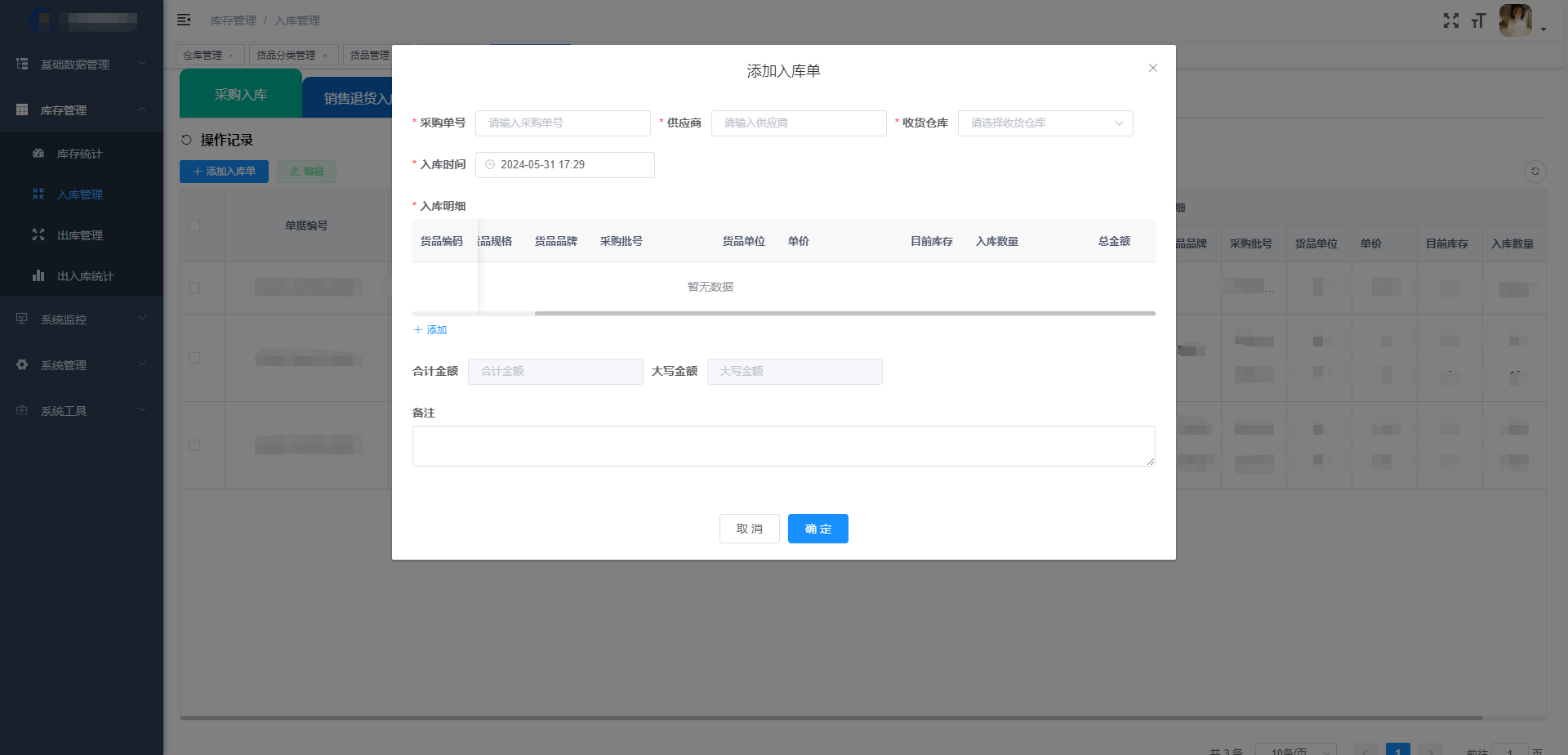Open 库存统计 in the sidebar

pyautogui.click(x=82, y=153)
